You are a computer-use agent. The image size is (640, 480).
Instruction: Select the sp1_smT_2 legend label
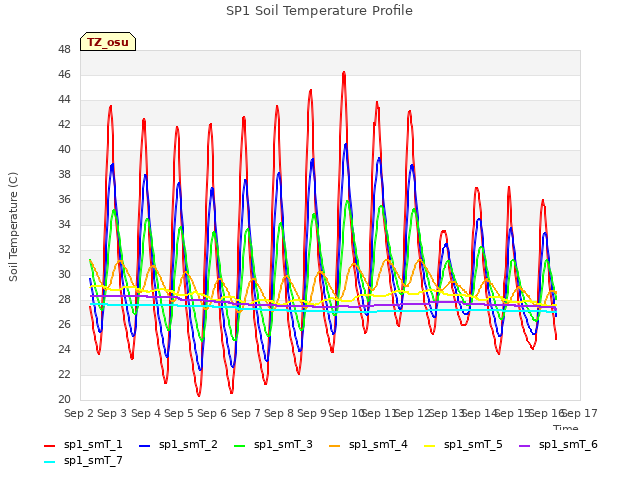click(188, 444)
